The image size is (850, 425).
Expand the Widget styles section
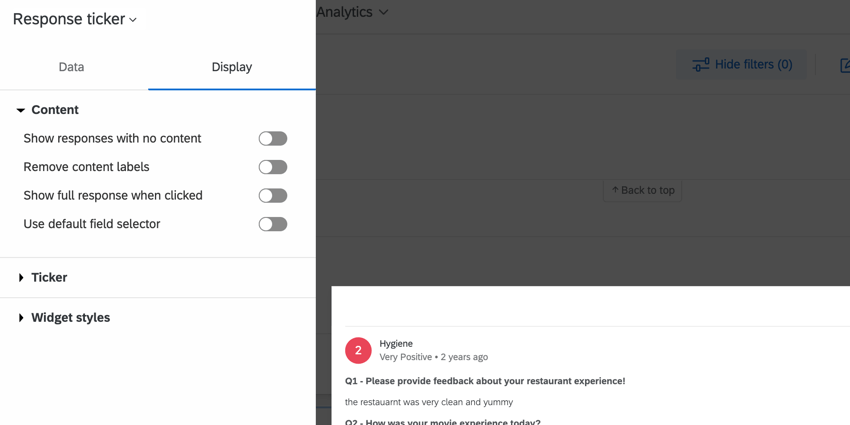click(63, 318)
